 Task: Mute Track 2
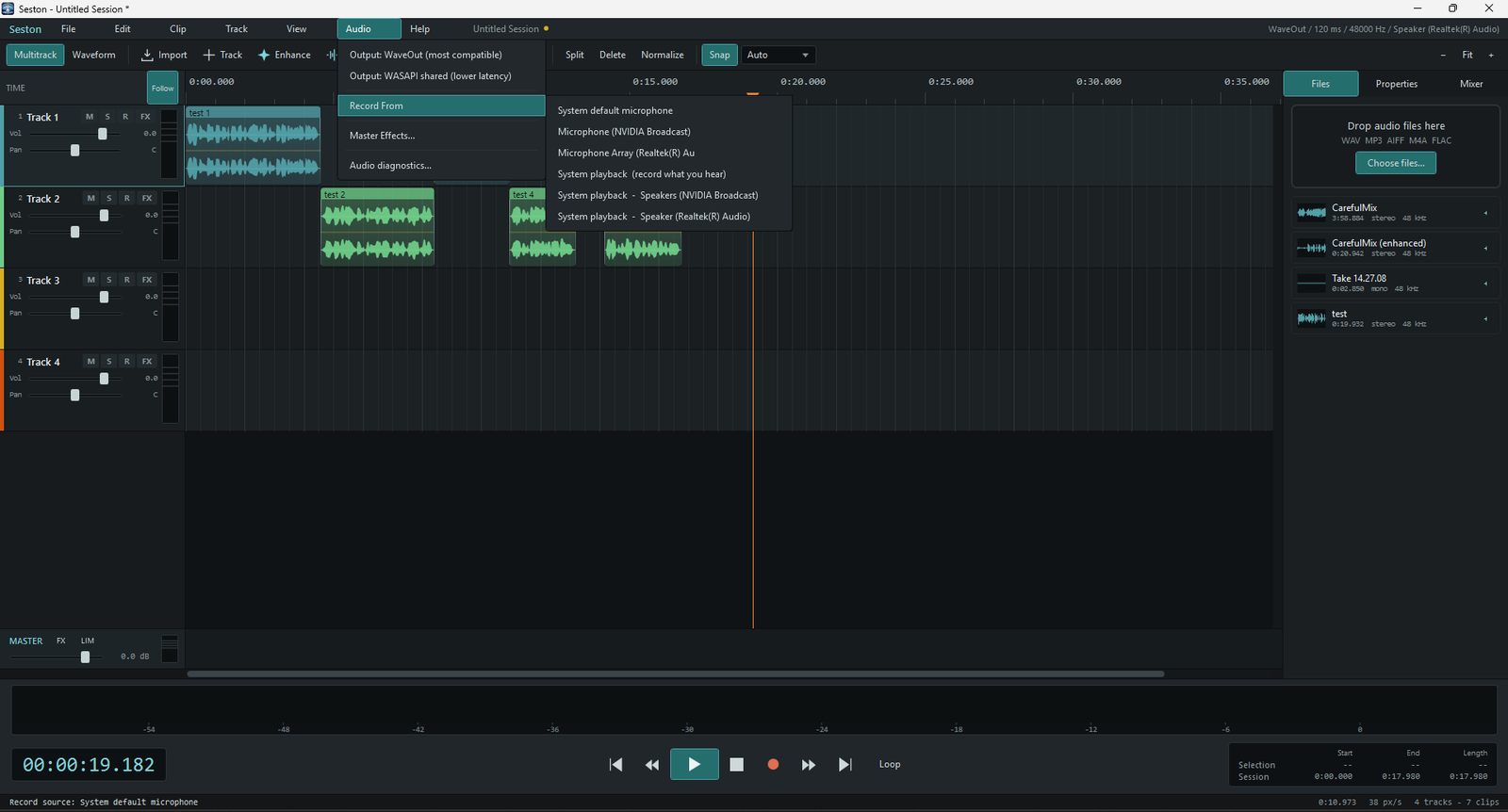(x=90, y=199)
